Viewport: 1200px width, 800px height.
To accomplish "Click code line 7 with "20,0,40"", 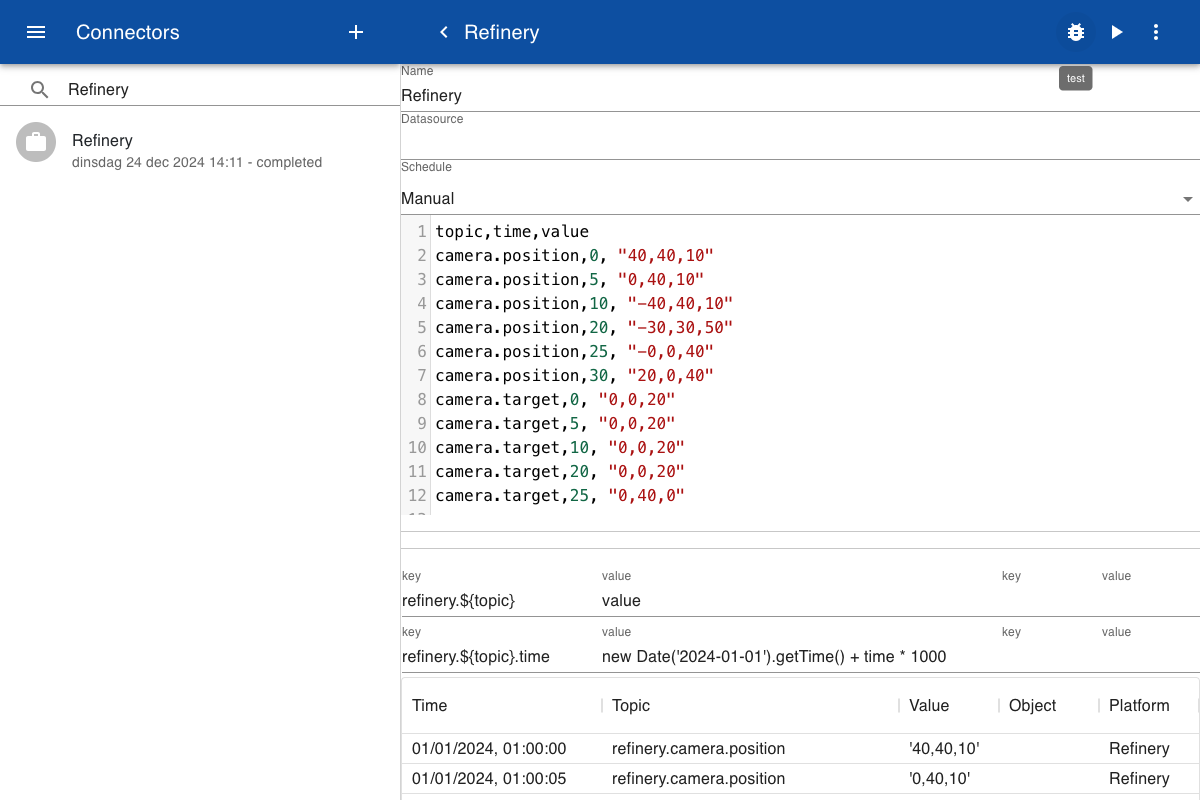I will click(x=575, y=375).
